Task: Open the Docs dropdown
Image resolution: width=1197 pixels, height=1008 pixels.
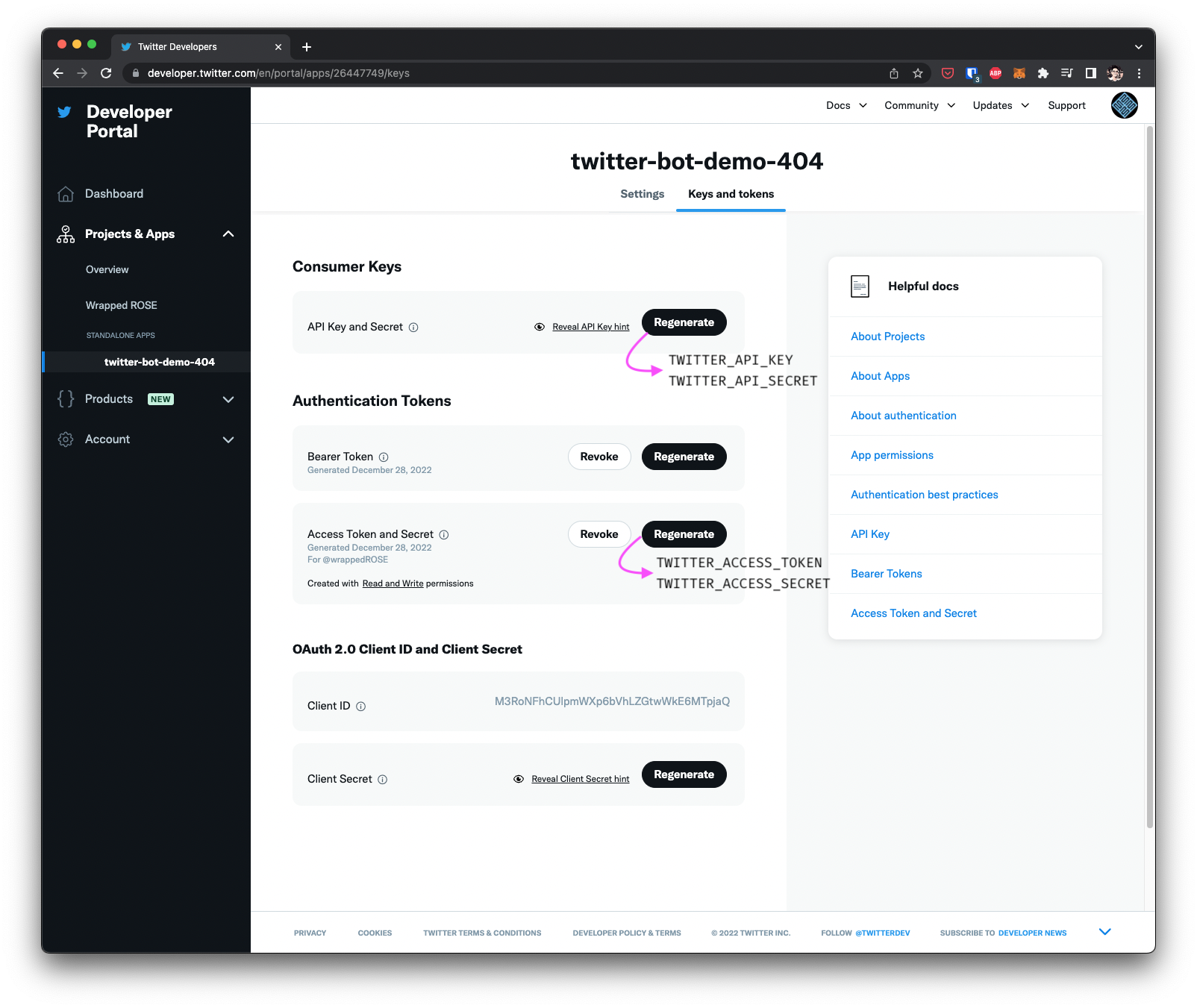Action: coord(846,105)
